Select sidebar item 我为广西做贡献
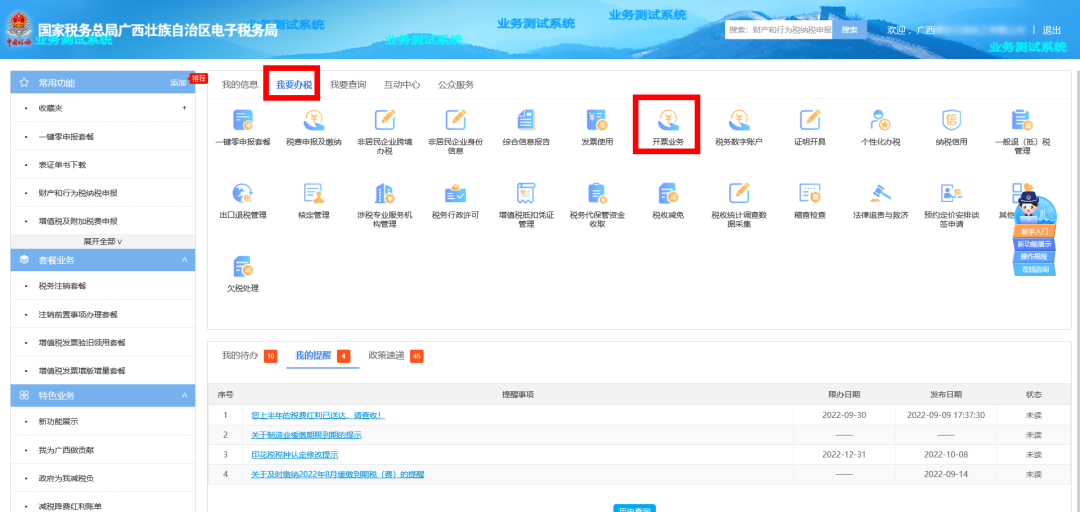 (103, 450)
